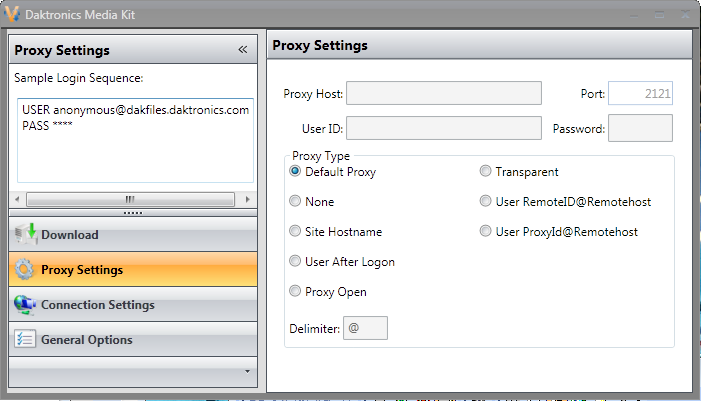Select Site Hostname proxy type

295,232
